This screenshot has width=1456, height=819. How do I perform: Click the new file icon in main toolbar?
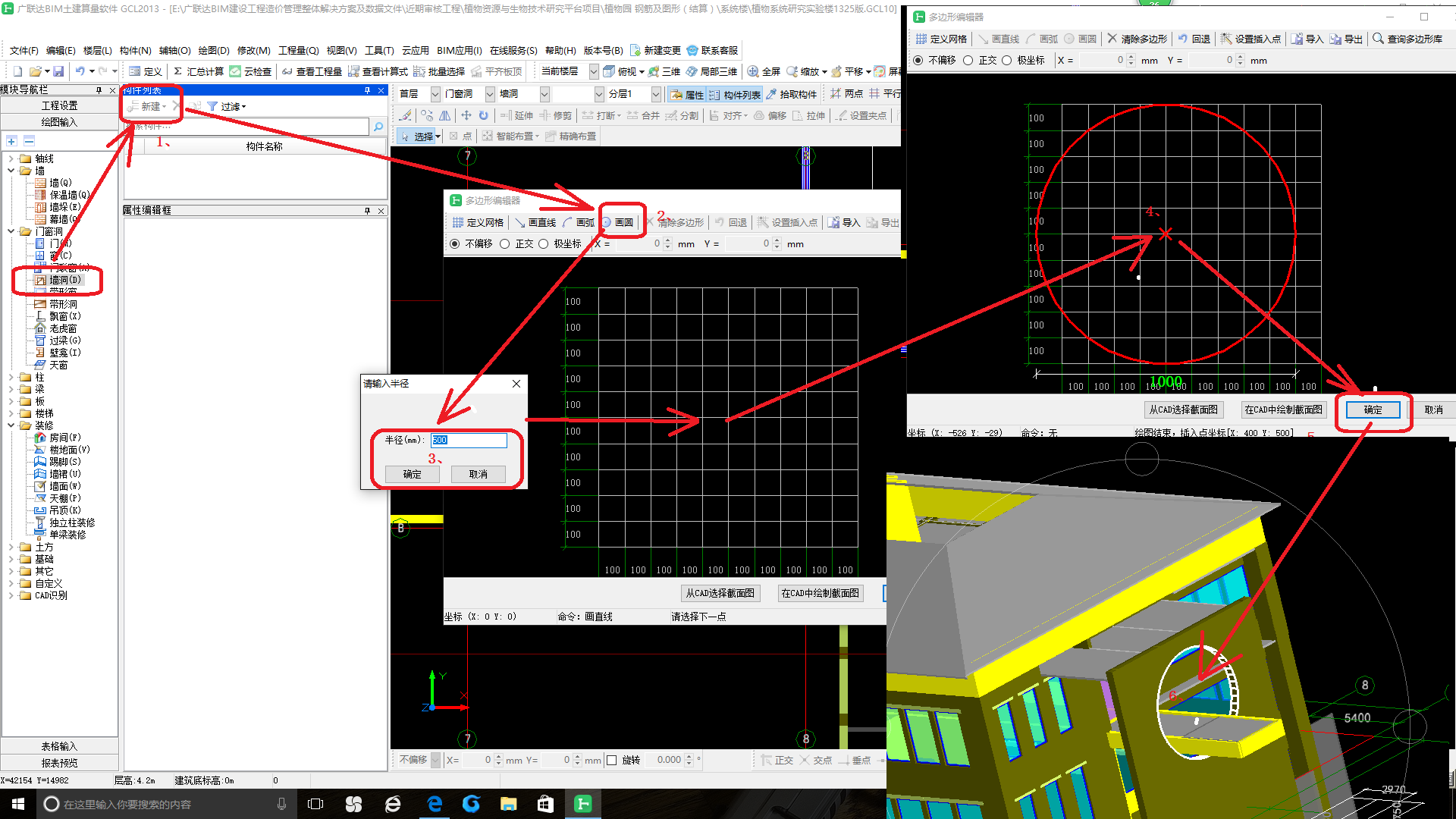pos(17,71)
